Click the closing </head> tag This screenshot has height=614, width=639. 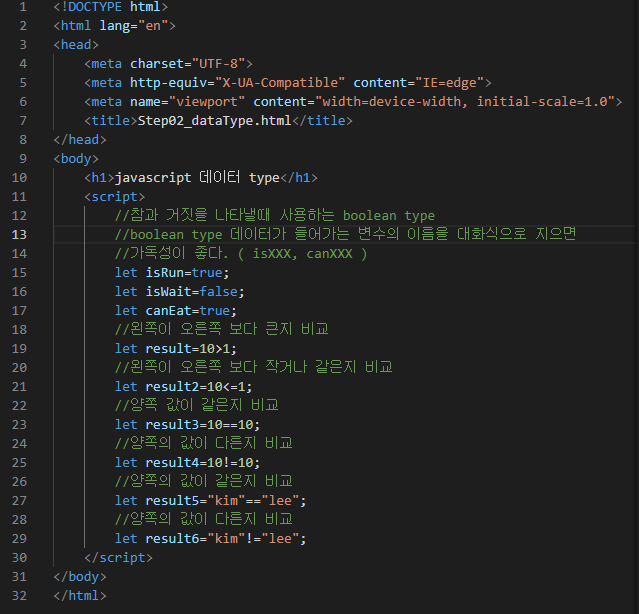click(x=80, y=140)
